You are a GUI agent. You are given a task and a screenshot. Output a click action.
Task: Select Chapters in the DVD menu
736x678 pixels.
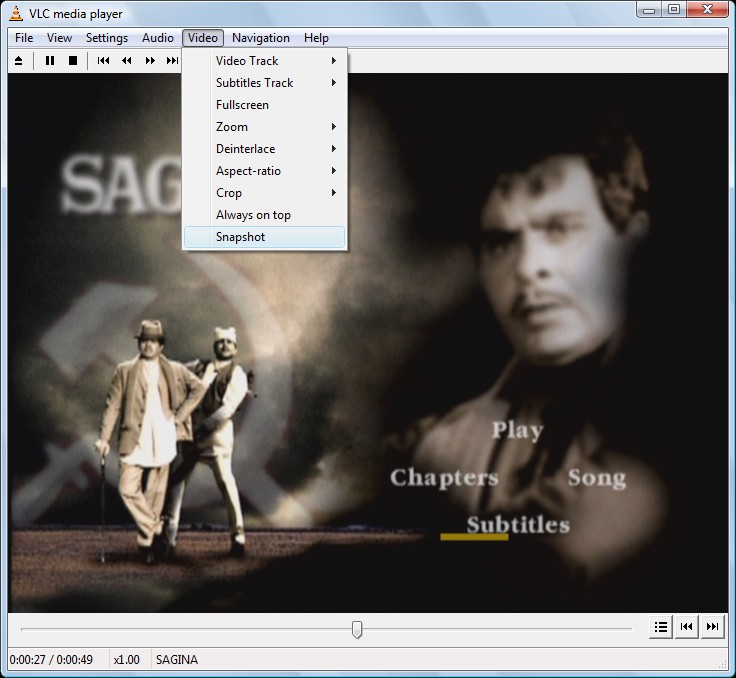pyautogui.click(x=444, y=478)
